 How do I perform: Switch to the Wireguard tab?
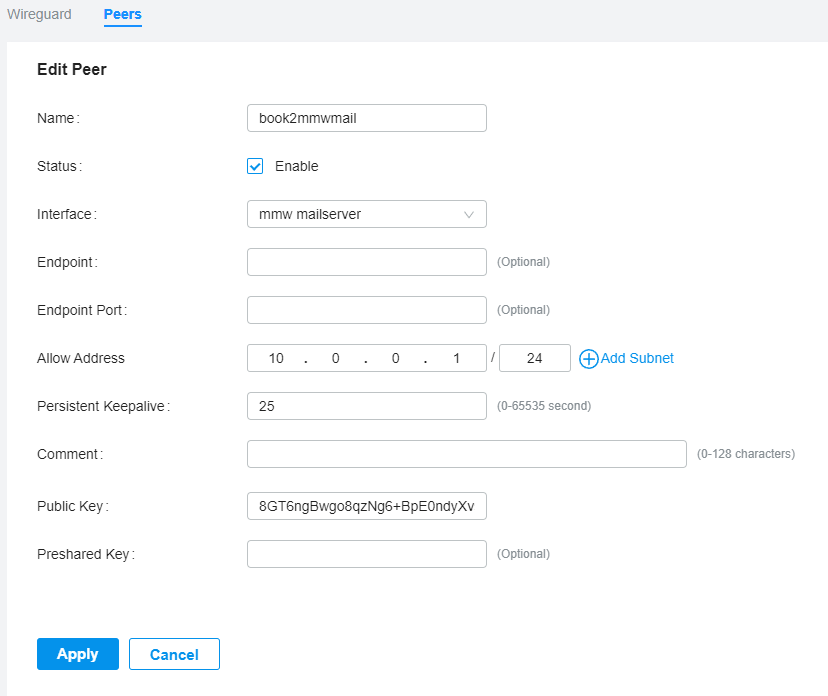39,15
